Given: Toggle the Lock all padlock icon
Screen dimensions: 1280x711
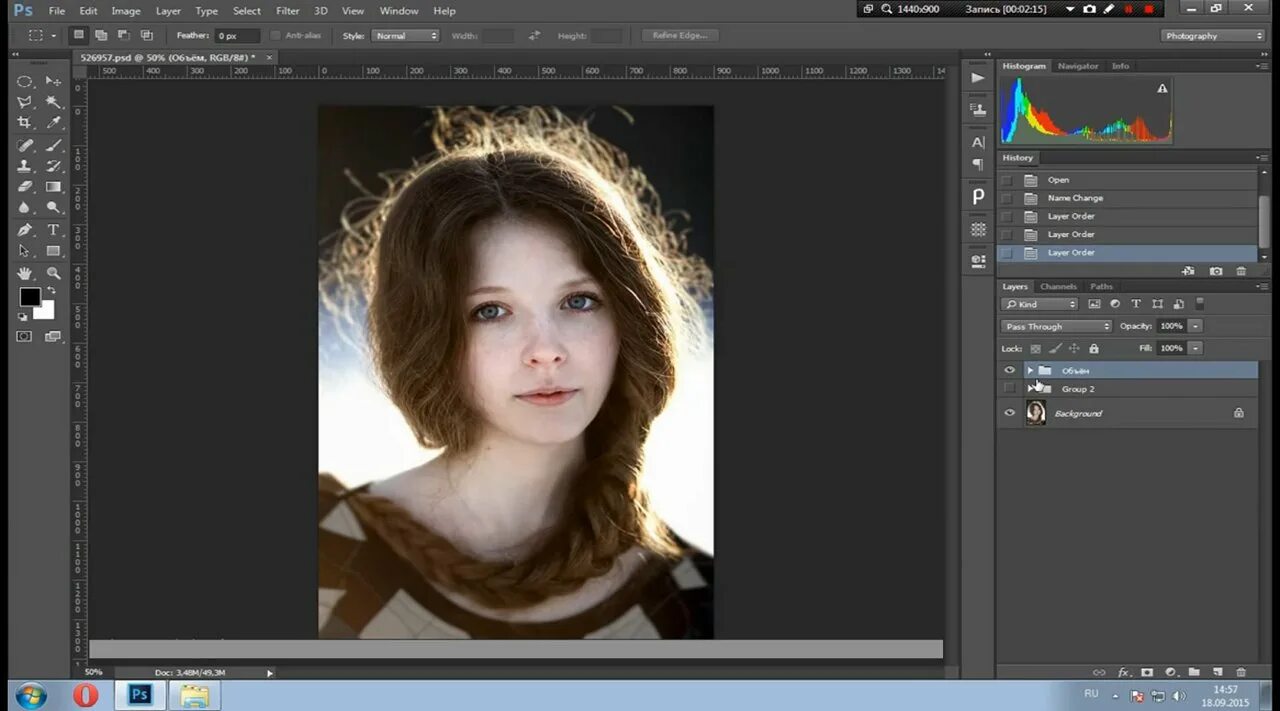Looking at the screenshot, I should pyautogui.click(x=1093, y=349).
